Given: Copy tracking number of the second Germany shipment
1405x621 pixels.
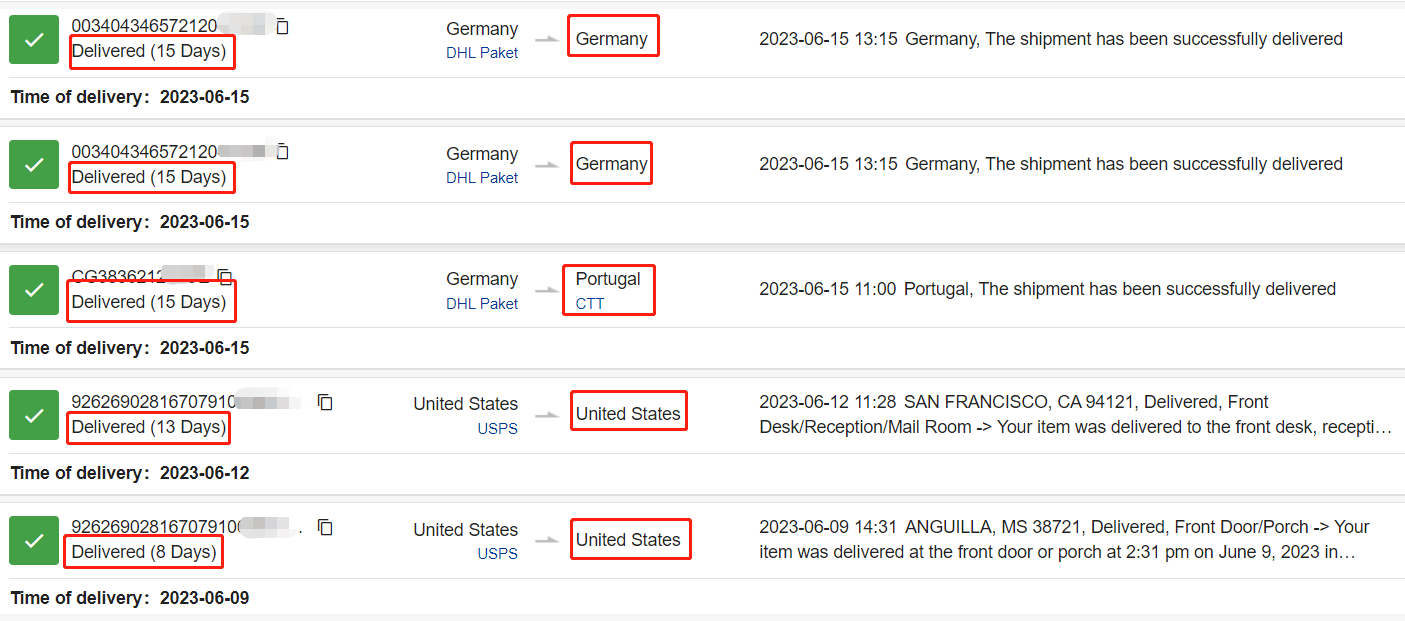Looking at the screenshot, I should click(283, 152).
